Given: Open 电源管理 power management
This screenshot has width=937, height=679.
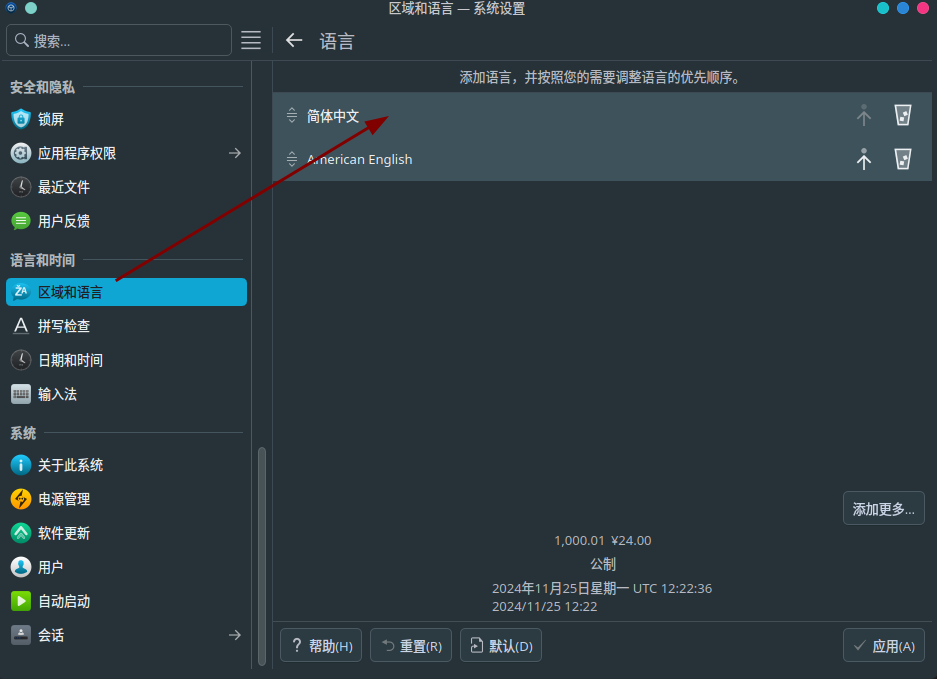Looking at the screenshot, I should (126, 499).
